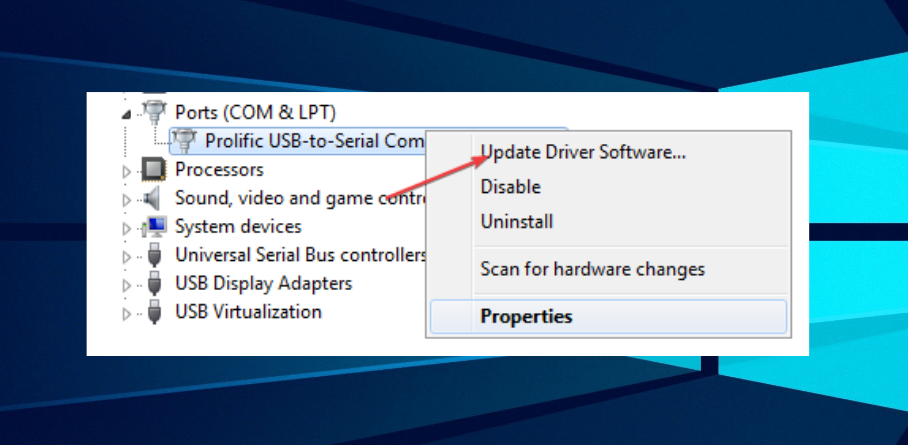Collapse the Ports (COM & LPT) node
Image resolution: width=908 pixels, height=445 pixels.
click(x=127, y=113)
